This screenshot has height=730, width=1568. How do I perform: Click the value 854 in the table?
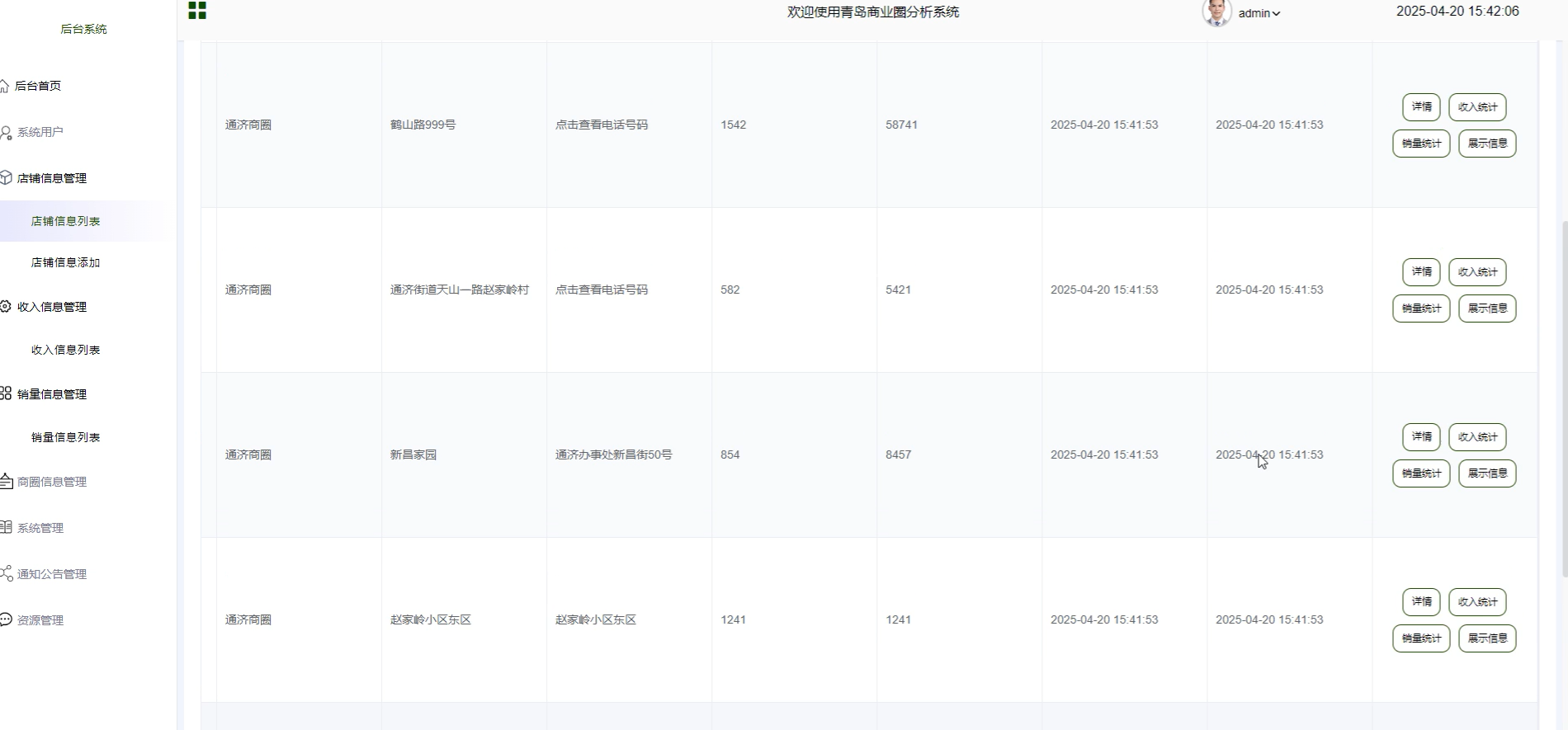730,454
